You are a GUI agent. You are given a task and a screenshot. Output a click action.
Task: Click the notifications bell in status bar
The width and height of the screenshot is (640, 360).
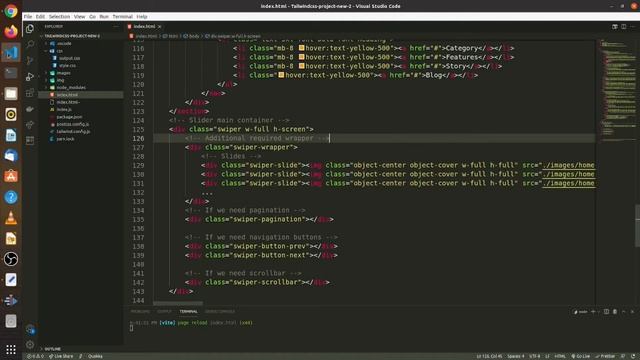633,356
